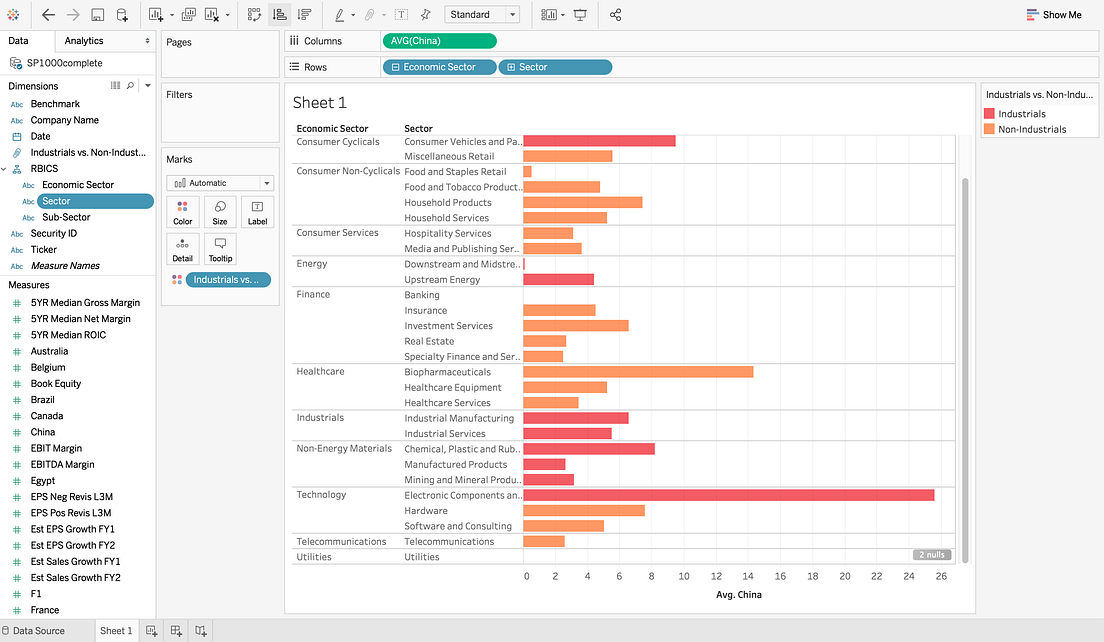Create a new dashboard

[176, 630]
